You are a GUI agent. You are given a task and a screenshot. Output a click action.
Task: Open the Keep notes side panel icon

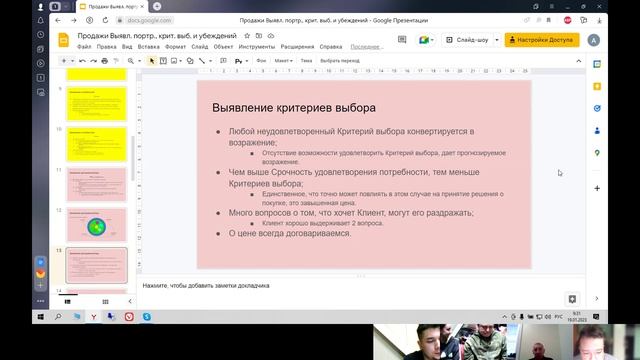(x=597, y=86)
